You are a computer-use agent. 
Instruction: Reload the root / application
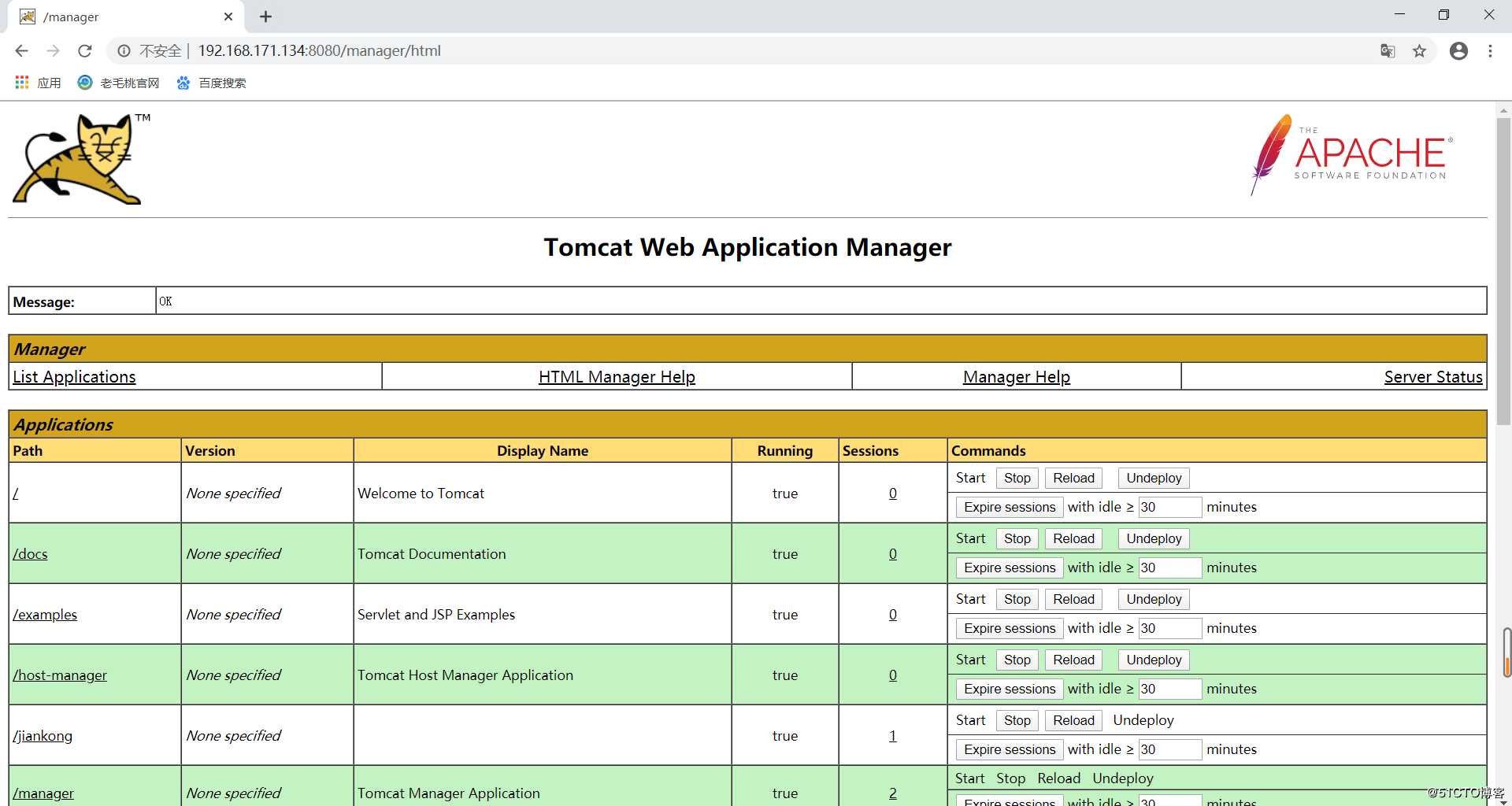[1073, 478]
